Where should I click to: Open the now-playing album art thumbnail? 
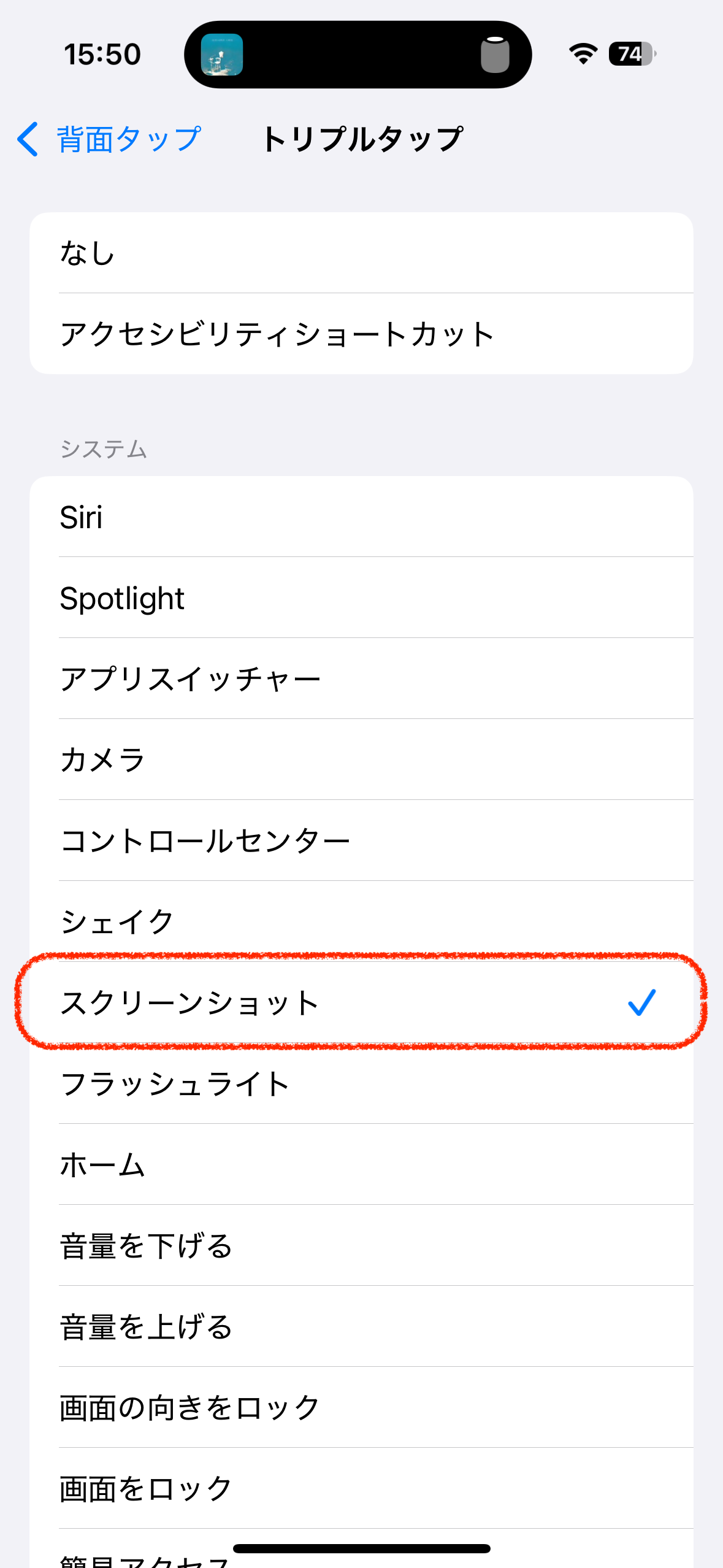[x=222, y=55]
